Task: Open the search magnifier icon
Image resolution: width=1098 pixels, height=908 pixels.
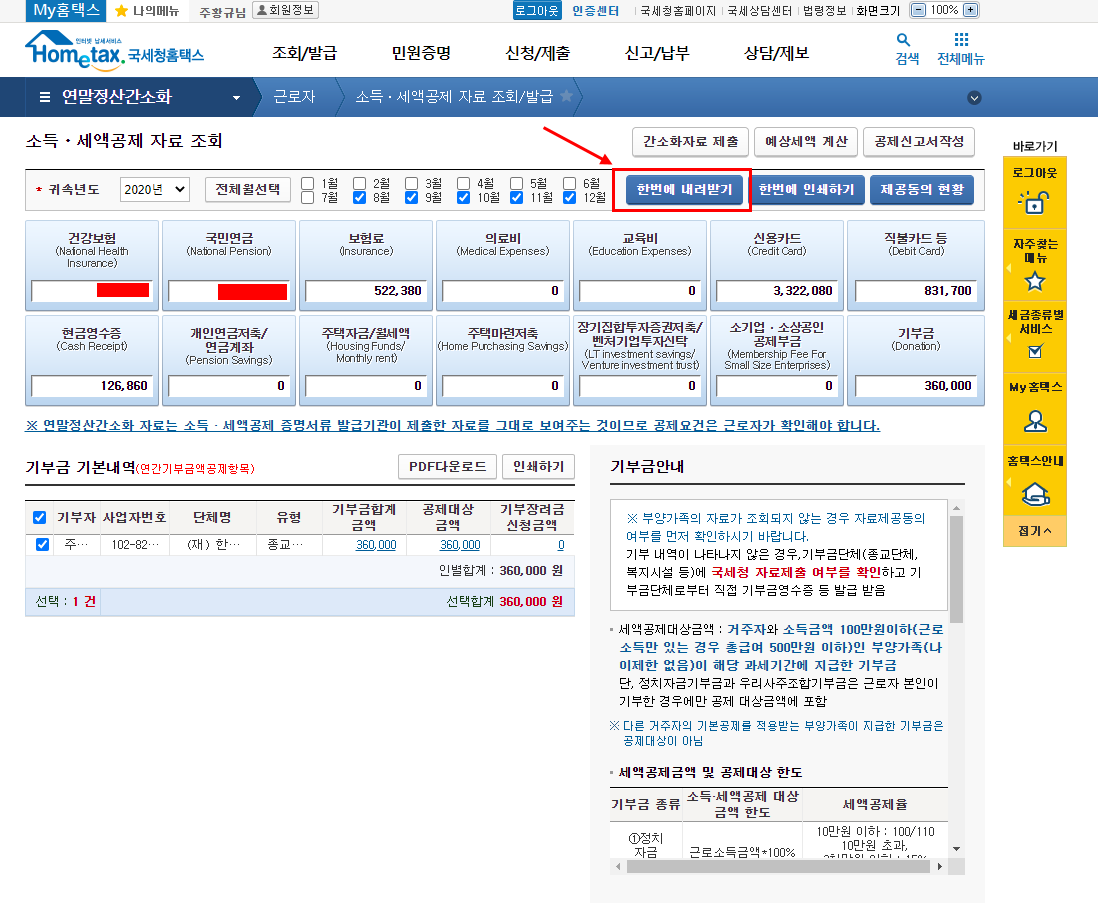Action: (x=903, y=40)
